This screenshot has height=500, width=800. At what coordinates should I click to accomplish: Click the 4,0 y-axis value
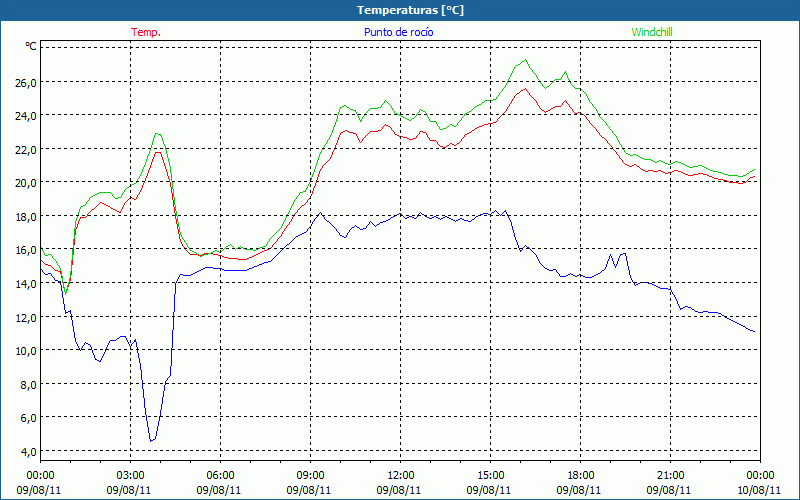pyautogui.click(x=28, y=452)
